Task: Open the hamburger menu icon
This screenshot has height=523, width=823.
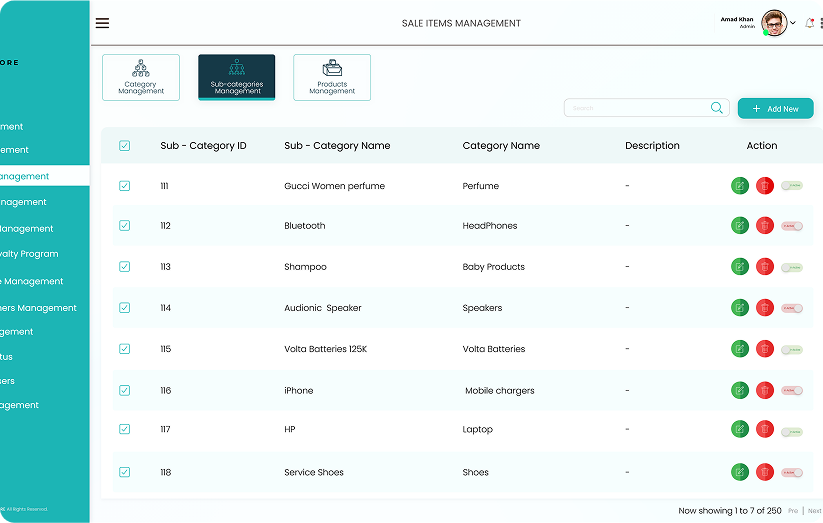Action: click(x=102, y=23)
